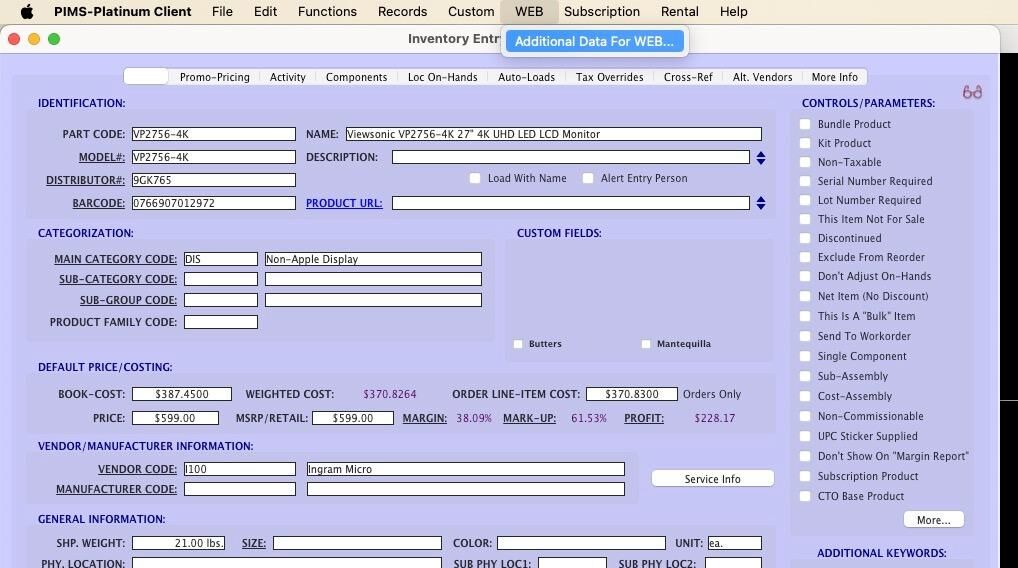Click the More... button
The height and width of the screenshot is (568, 1018).
[x=934, y=519]
